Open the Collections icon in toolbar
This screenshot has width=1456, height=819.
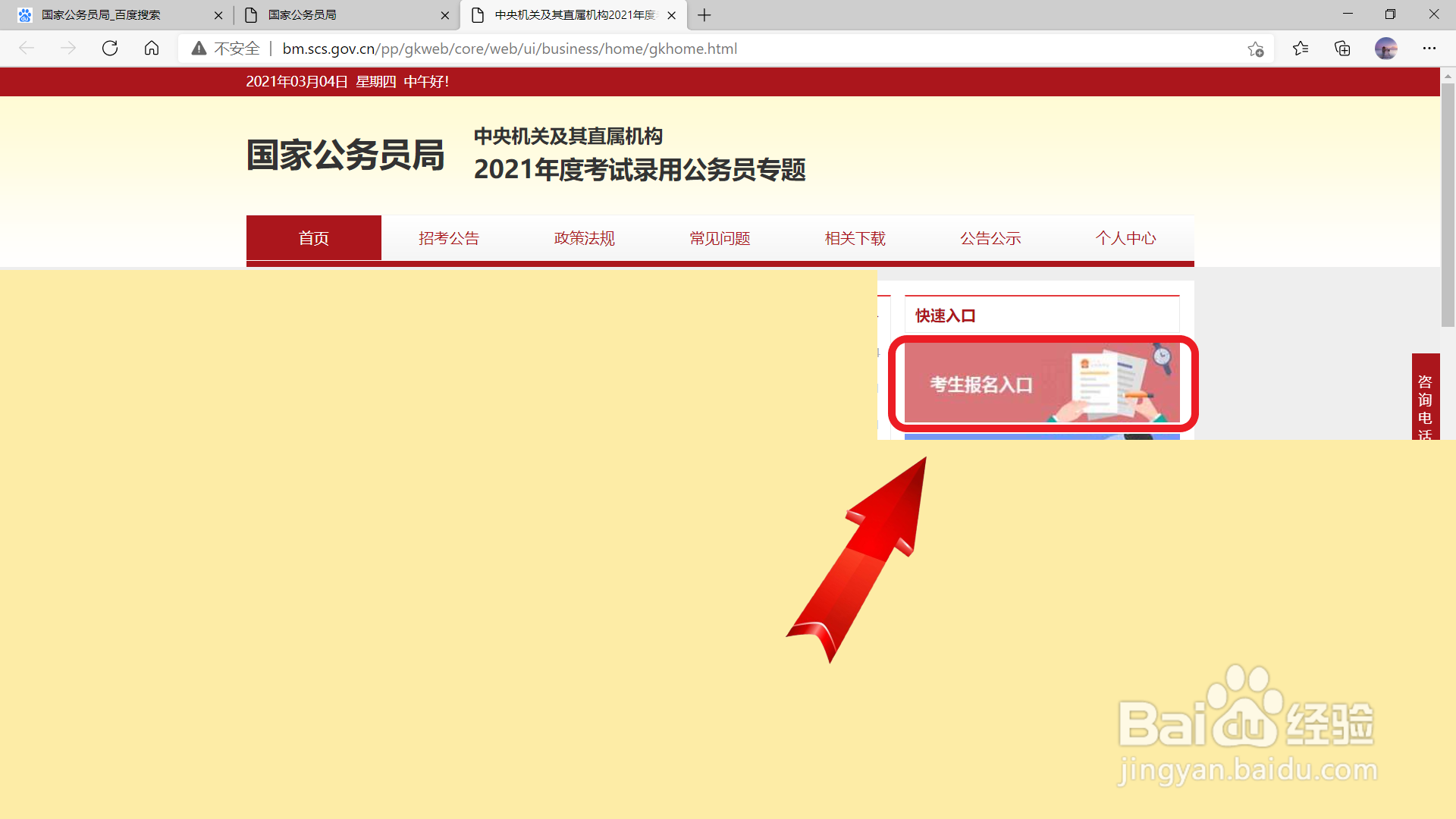[x=1341, y=48]
